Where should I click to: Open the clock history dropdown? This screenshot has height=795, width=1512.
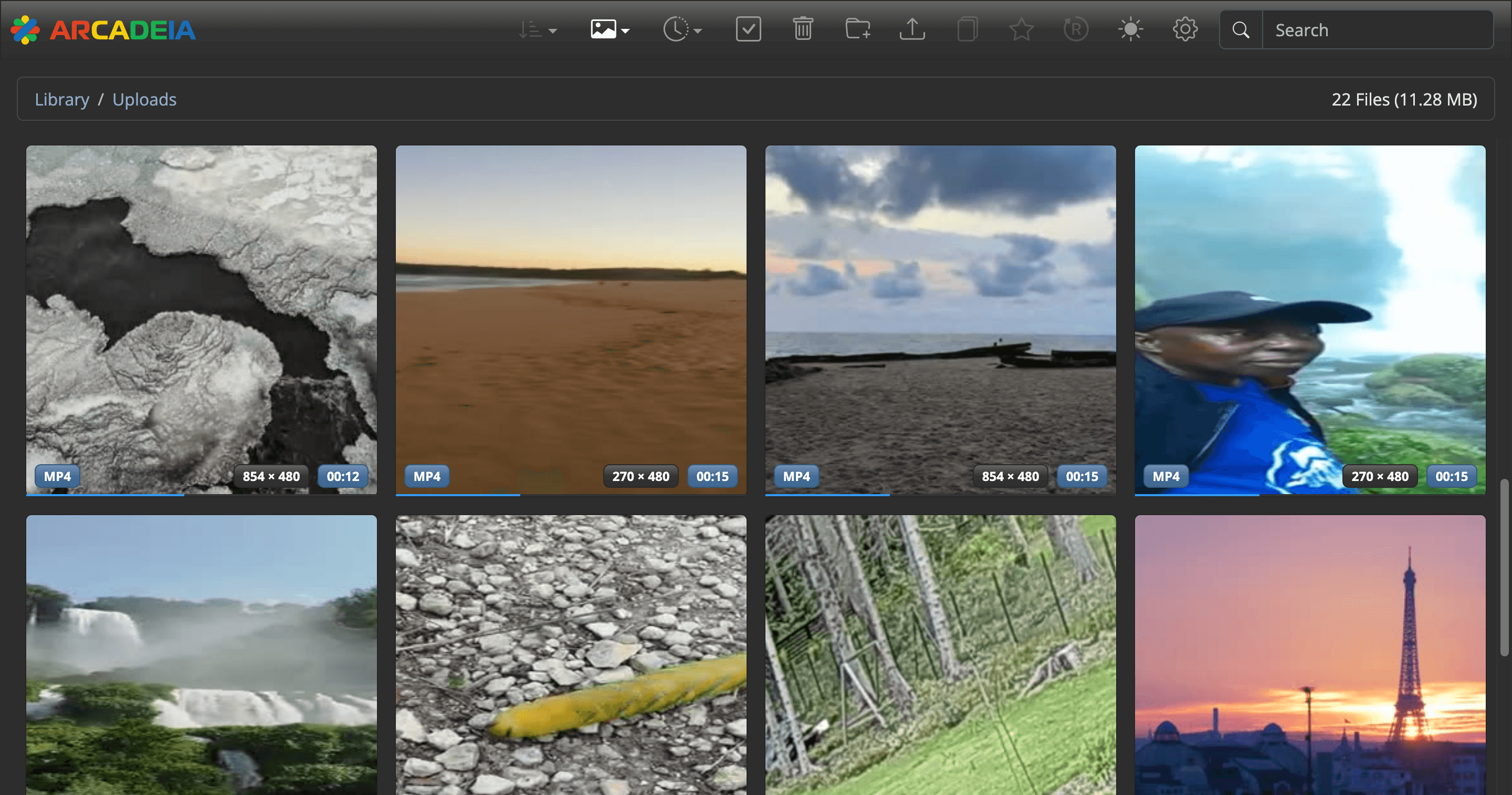click(x=682, y=29)
